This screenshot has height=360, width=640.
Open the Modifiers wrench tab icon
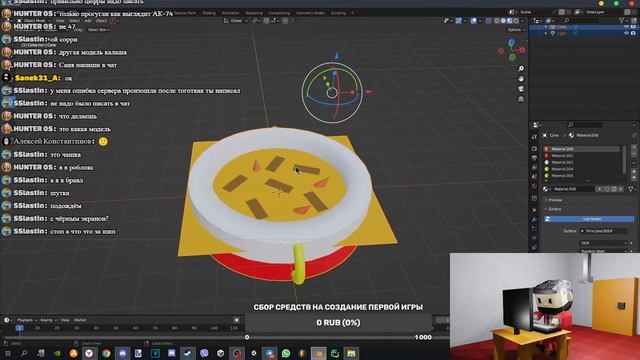[x=534, y=220]
